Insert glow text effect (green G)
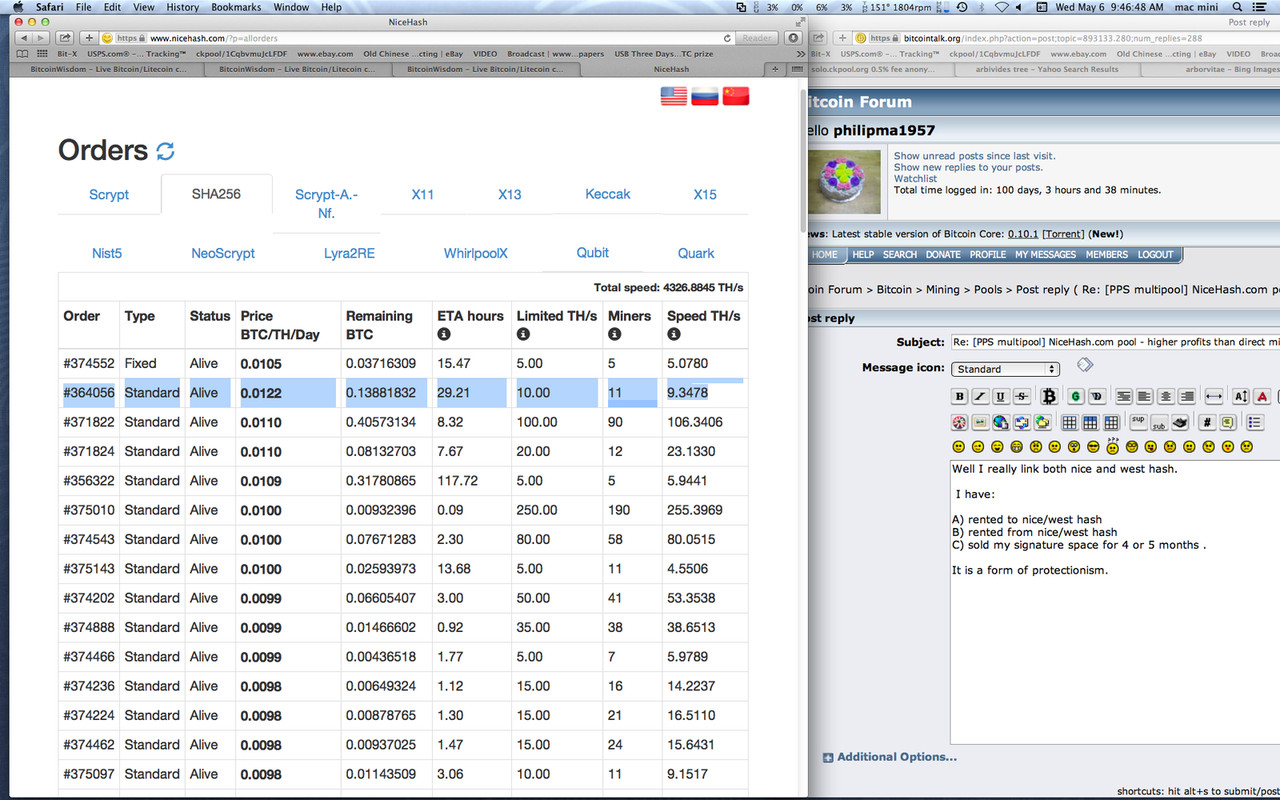The width and height of the screenshot is (1280, 800). [1076, 397]
